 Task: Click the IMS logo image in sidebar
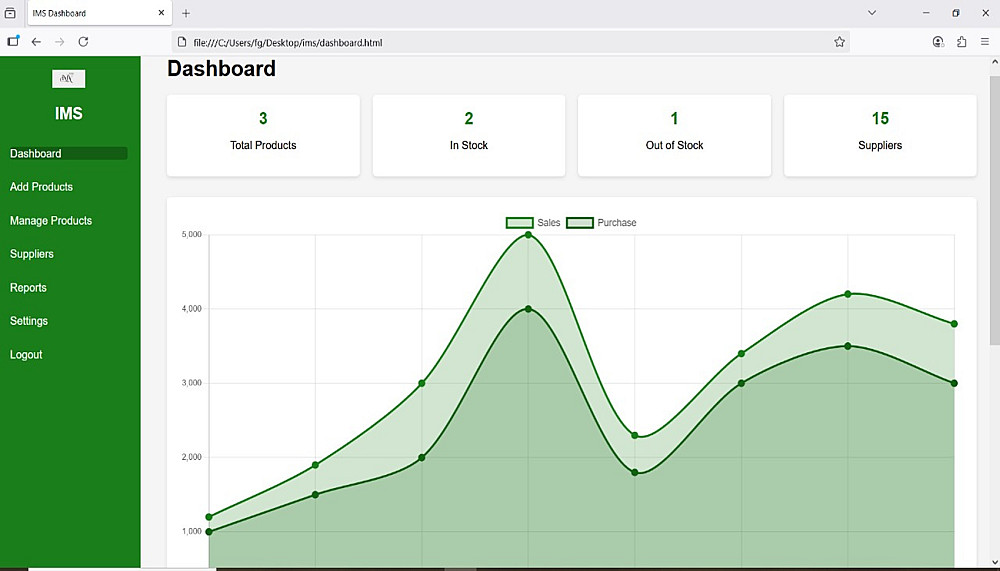(x=68, y=78)
